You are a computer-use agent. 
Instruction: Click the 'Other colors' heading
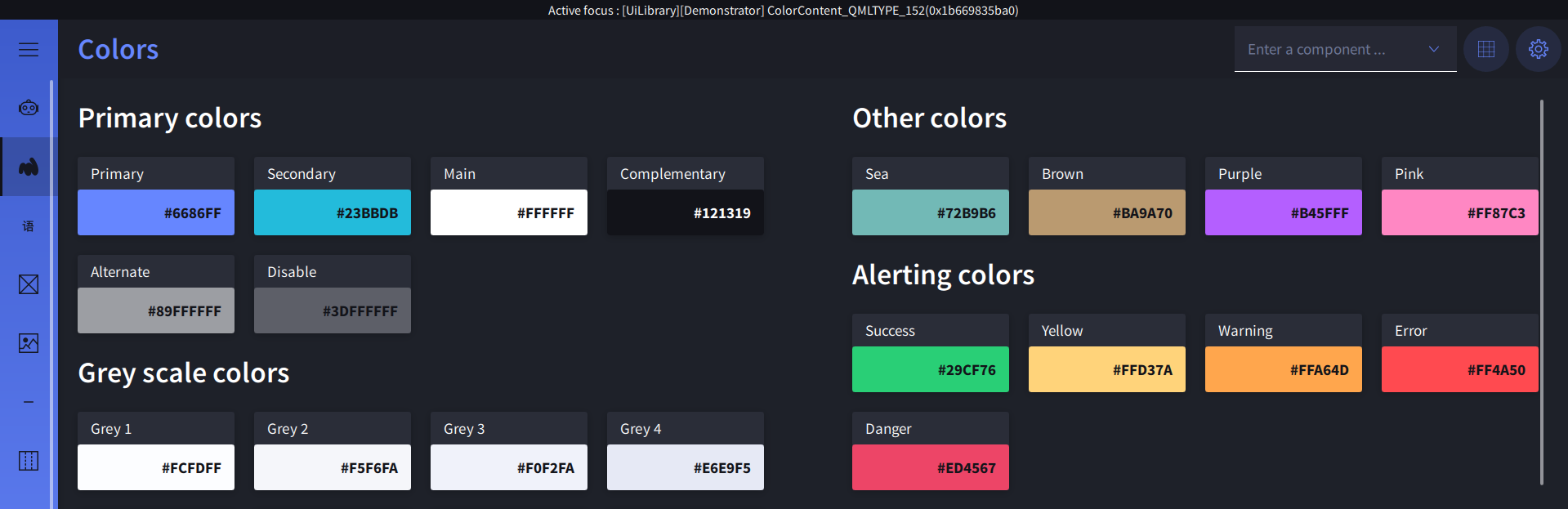coord(930,118)
